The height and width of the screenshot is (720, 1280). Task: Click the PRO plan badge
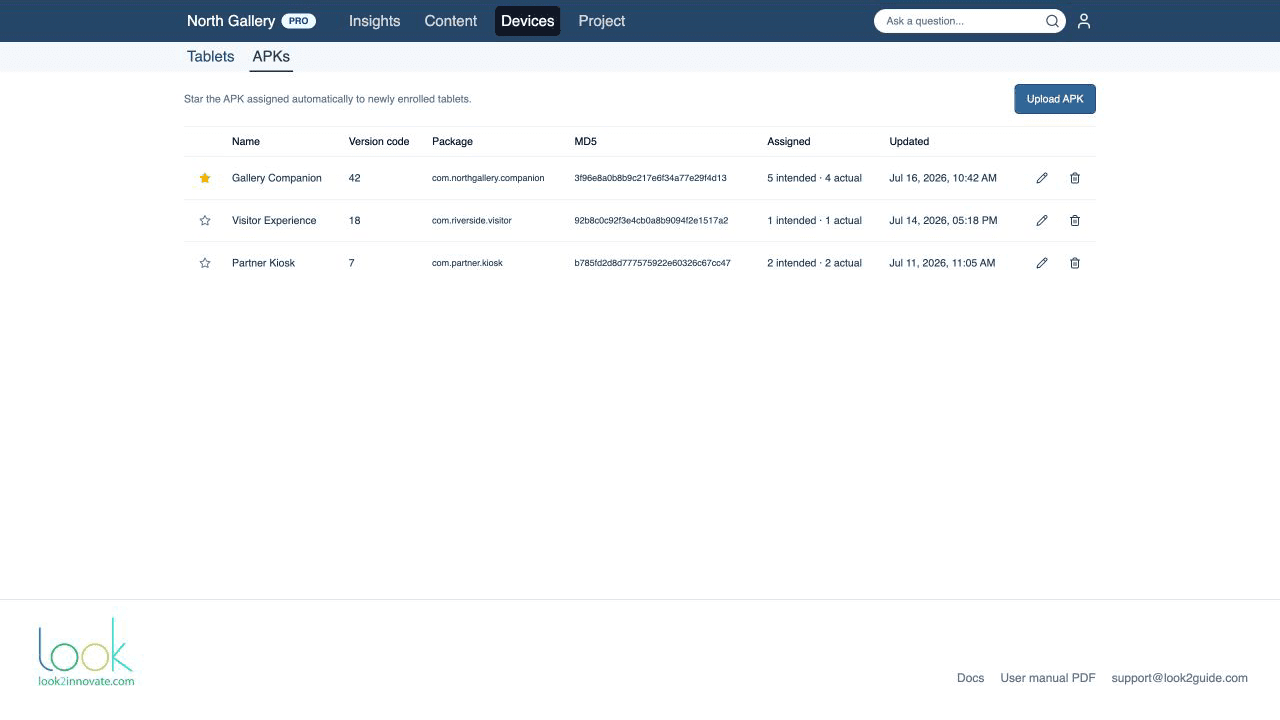298,21
